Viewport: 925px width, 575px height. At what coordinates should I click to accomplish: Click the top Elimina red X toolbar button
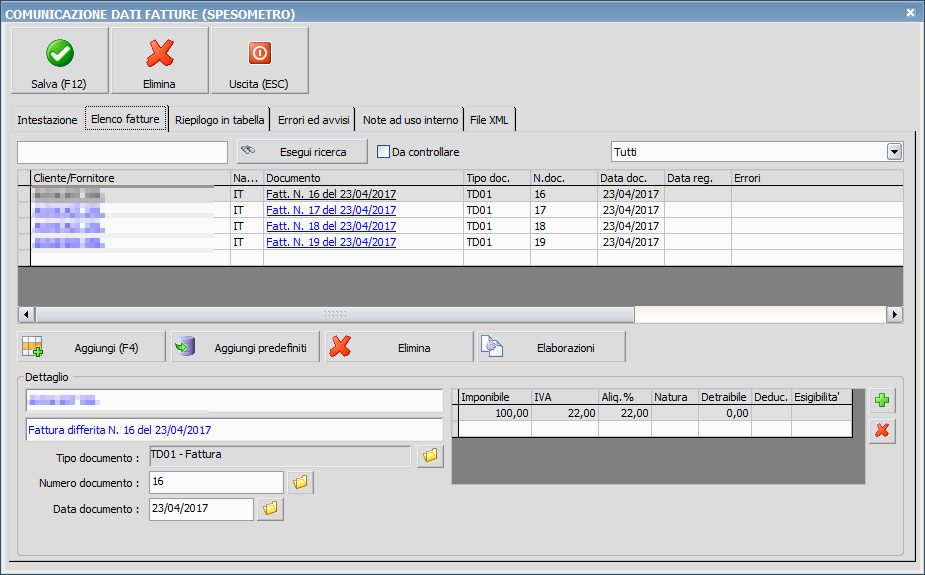coord(159,60)
